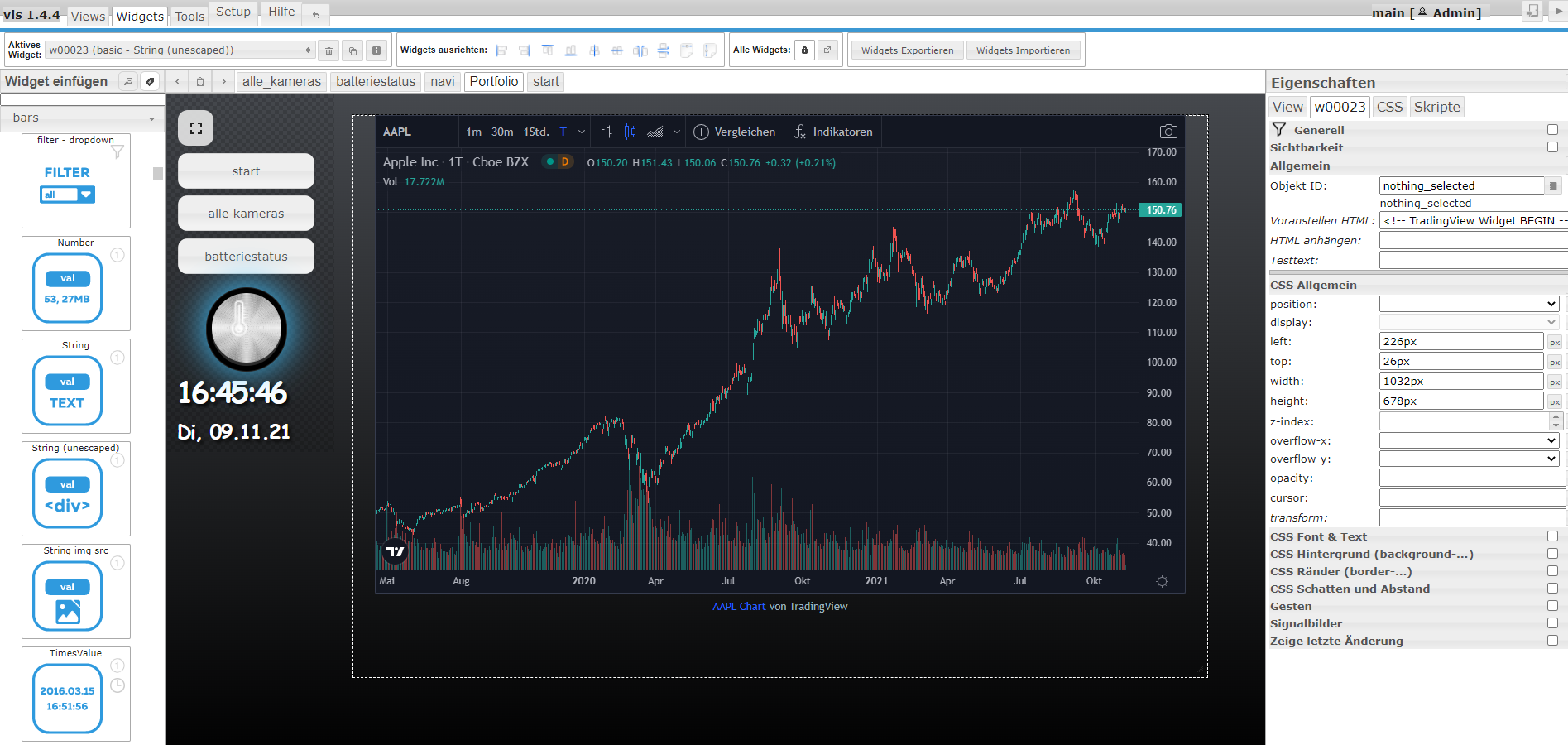Click the batteriestatus navigation button
The height and width of the screenshot is (745, 1568).
pos(246,257)
